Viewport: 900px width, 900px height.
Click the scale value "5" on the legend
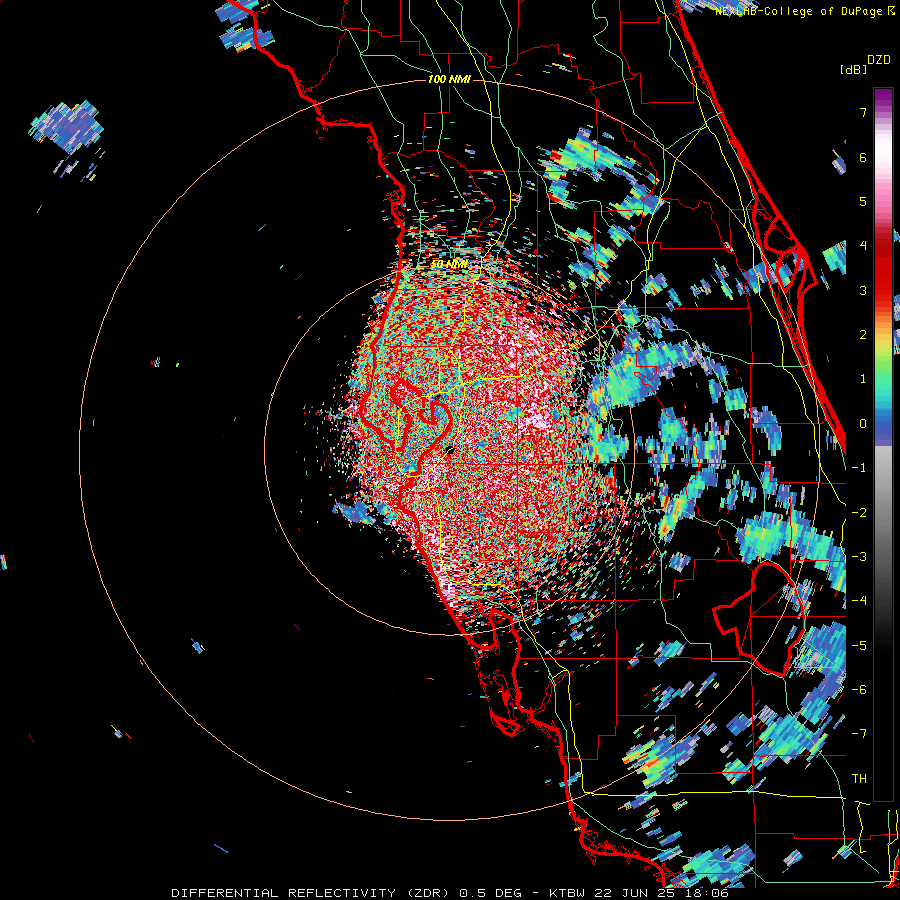coord(863,201)
